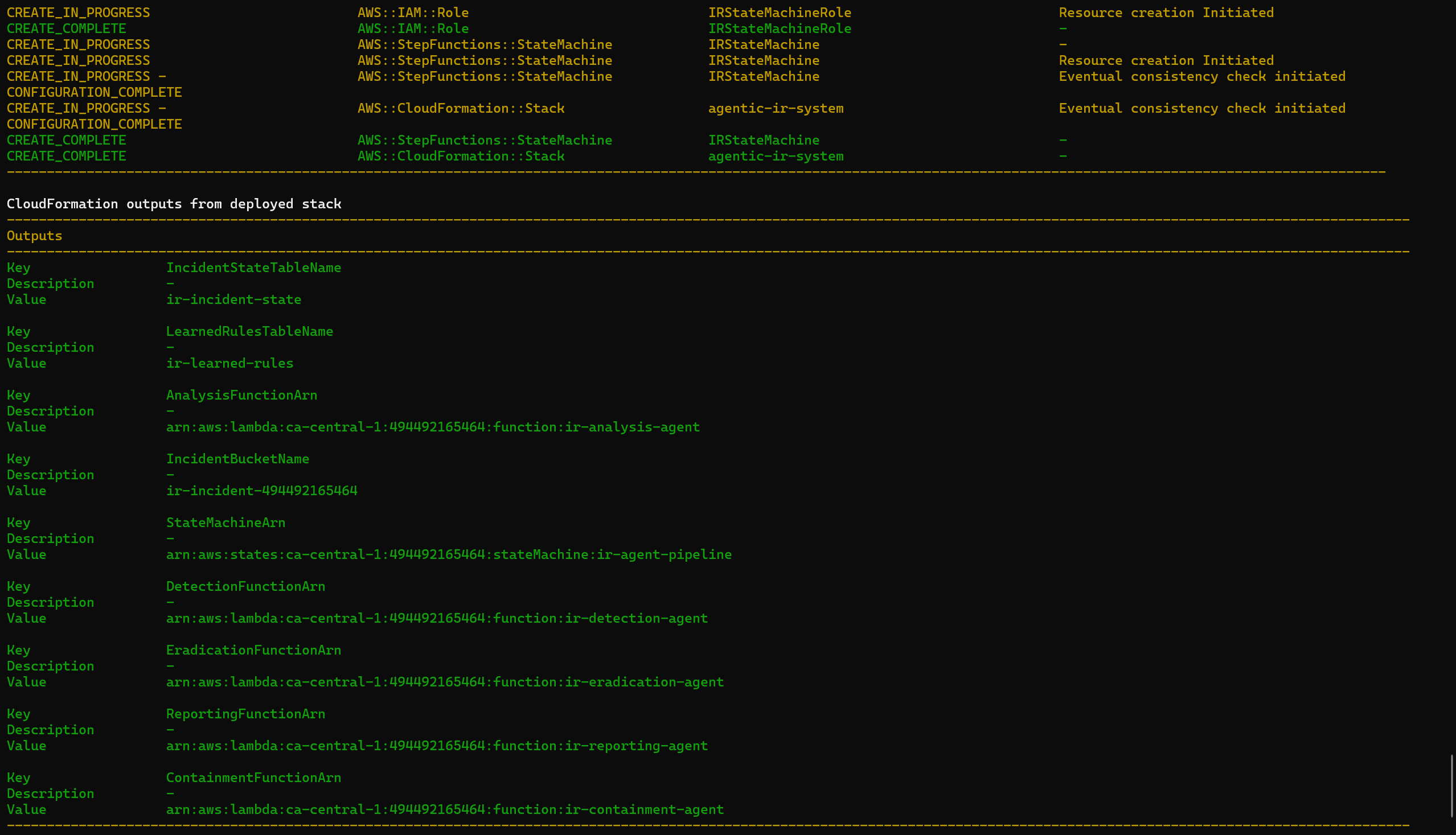Click the ir-agent-pipeline stateMachine ARN value
The width and height of the screenshot is (1456, 835).
coord(449,554)
